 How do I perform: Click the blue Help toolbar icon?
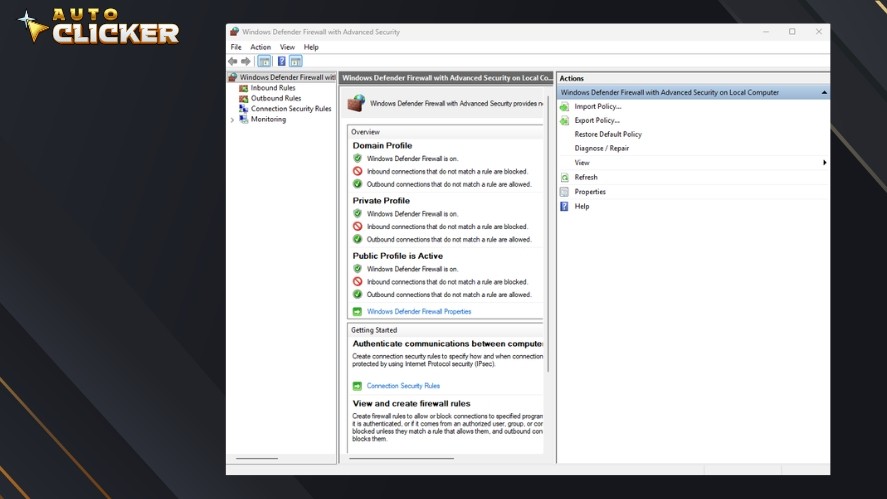point(281,61)
